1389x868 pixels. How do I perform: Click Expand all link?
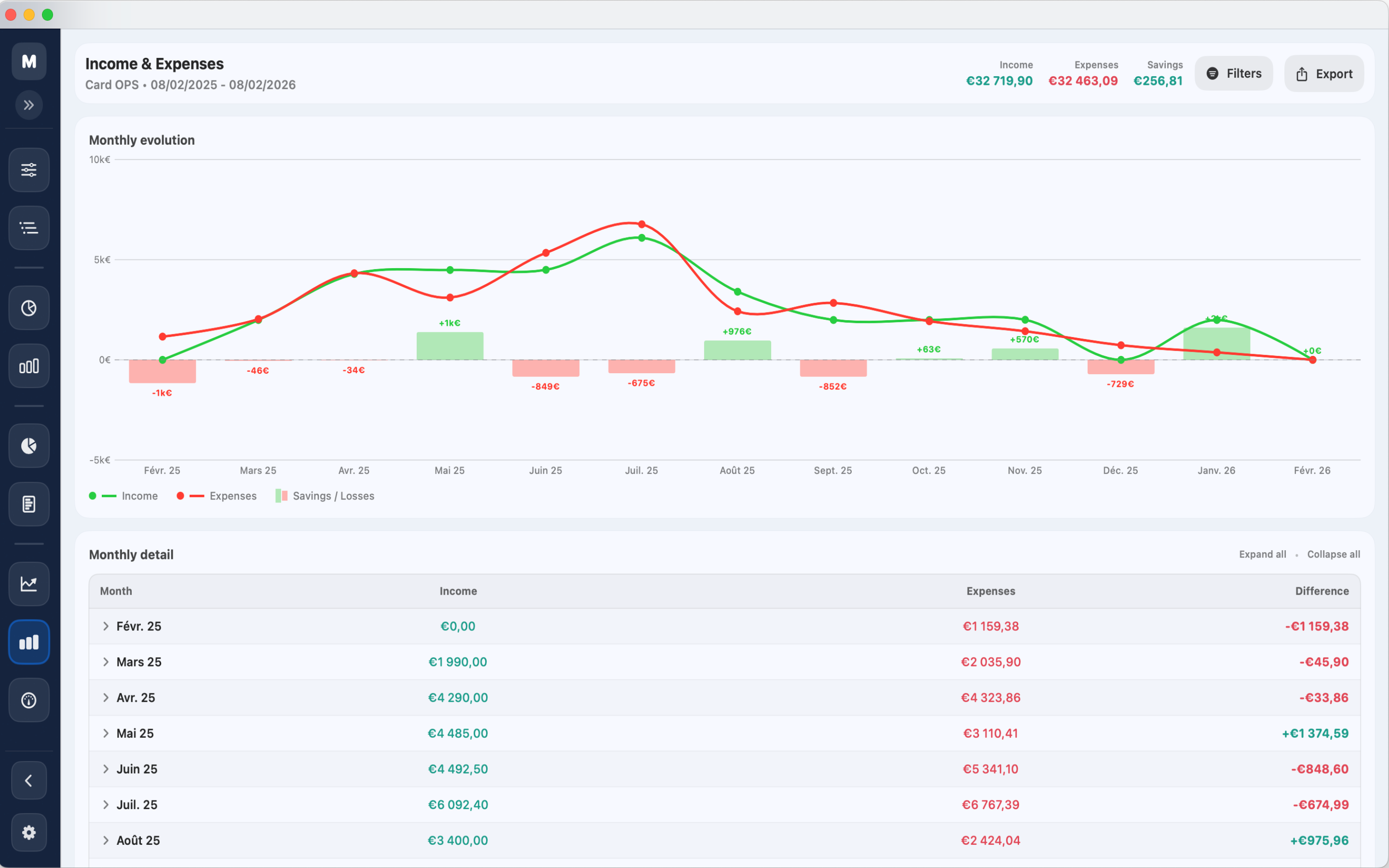point(1262,554)
